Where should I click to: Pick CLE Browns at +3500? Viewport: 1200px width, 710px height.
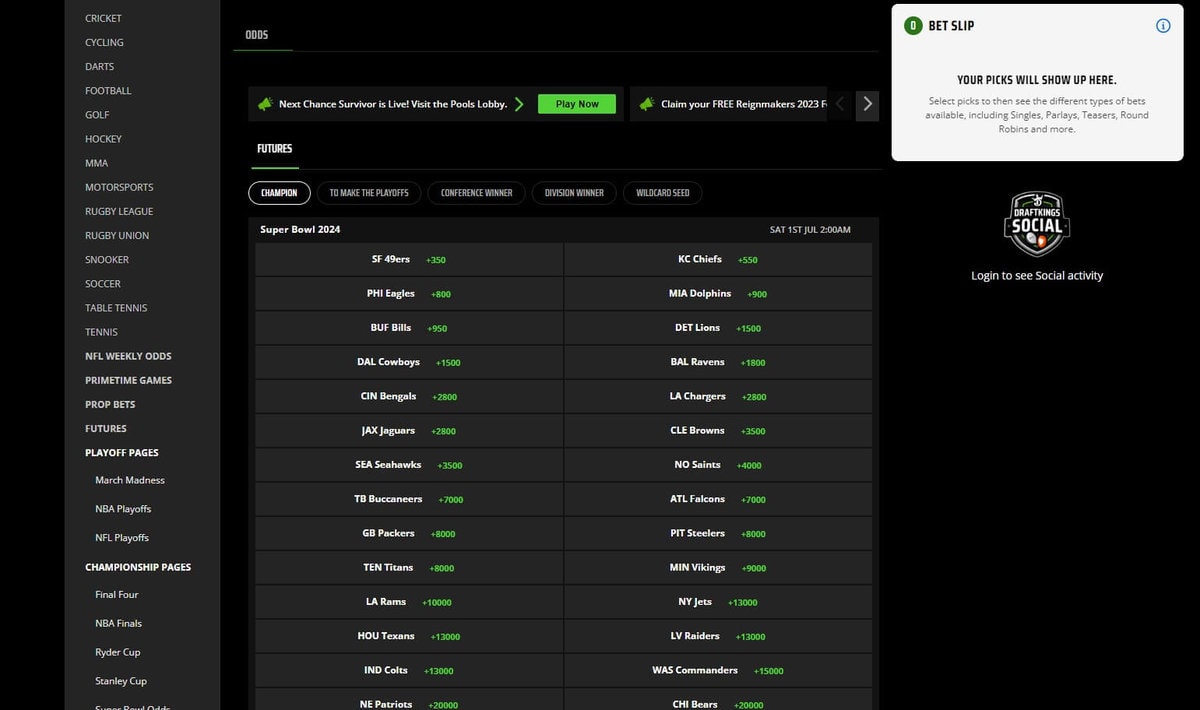pyautogui.click(x=718, y=431)
